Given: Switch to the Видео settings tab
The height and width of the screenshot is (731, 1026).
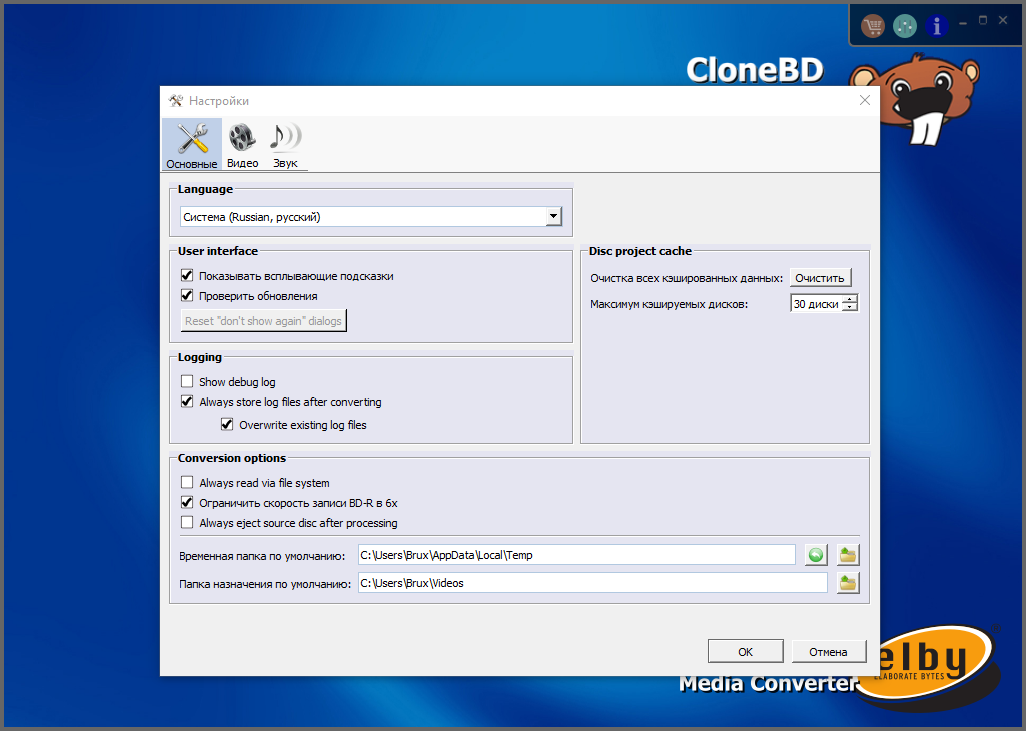Looking at the screenshot, I should pyautogui.click(x=243, y=145).
